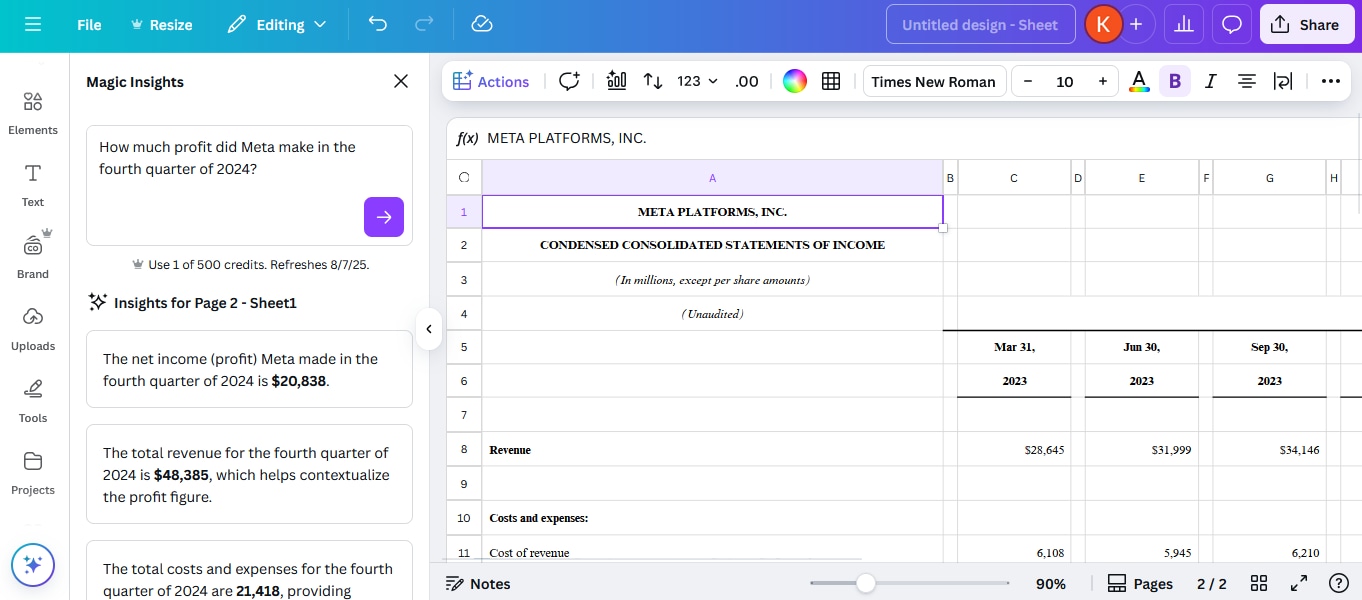Toggle italic formatting I button
The image size is (1362, 600).
coord(1211,82)
